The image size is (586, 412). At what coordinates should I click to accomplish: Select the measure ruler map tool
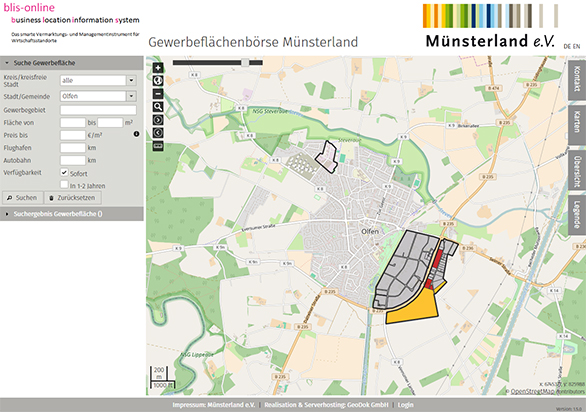point(158,146)
